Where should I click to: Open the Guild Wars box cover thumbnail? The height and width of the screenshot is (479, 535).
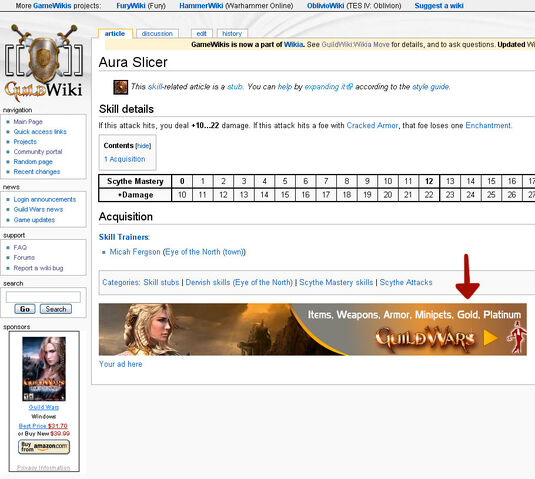point(44,368)
